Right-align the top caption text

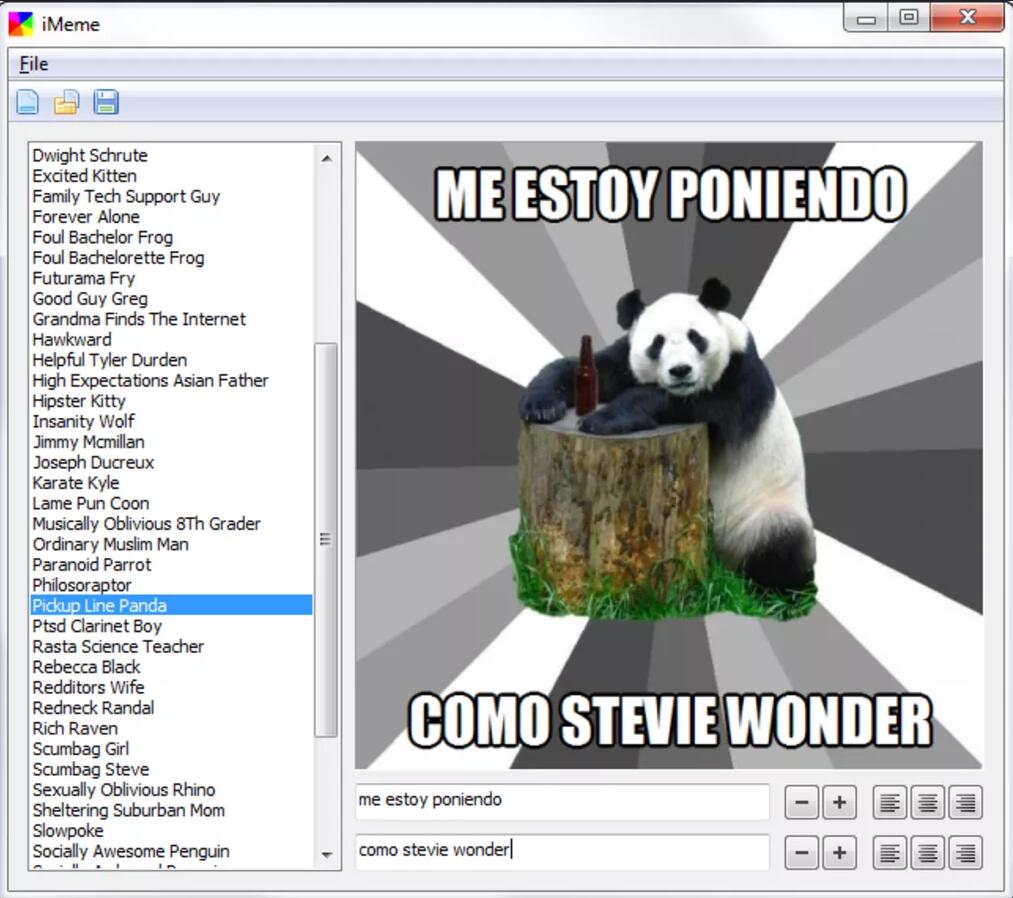[x=966, y=802]
